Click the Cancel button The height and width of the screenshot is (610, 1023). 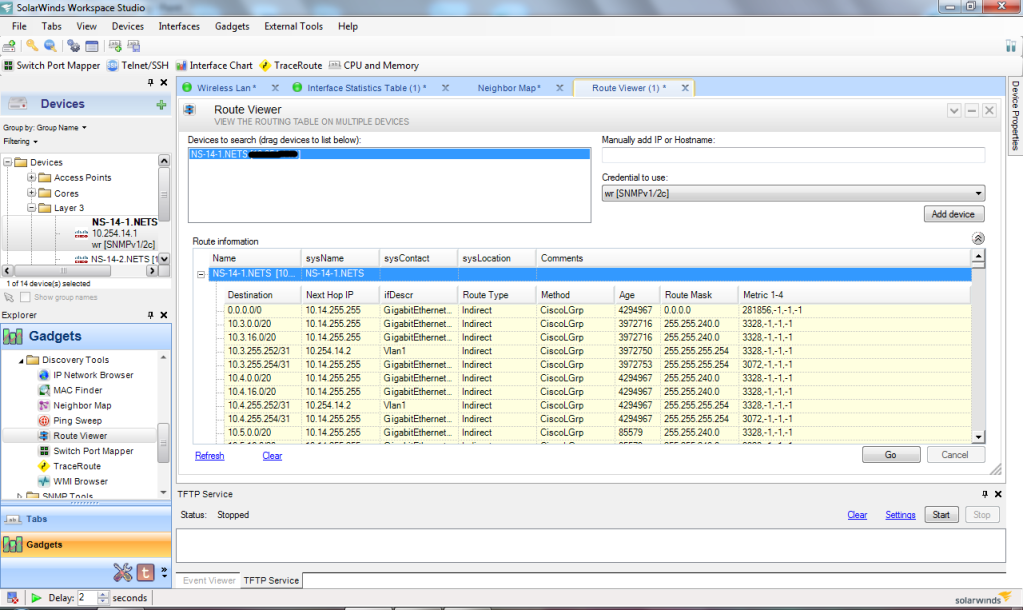(x=954, y=455)
